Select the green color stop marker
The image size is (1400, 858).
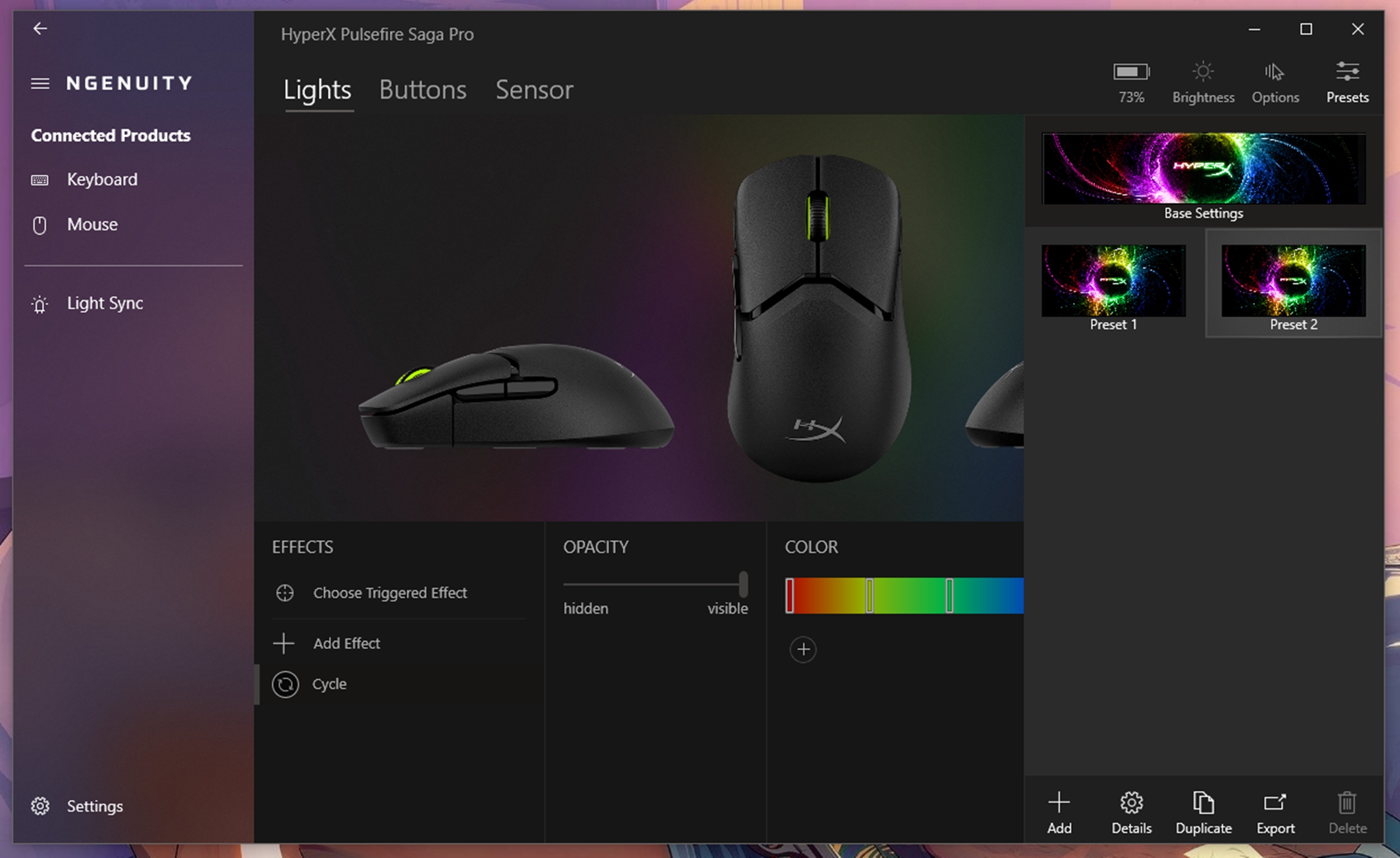[949, 596]
